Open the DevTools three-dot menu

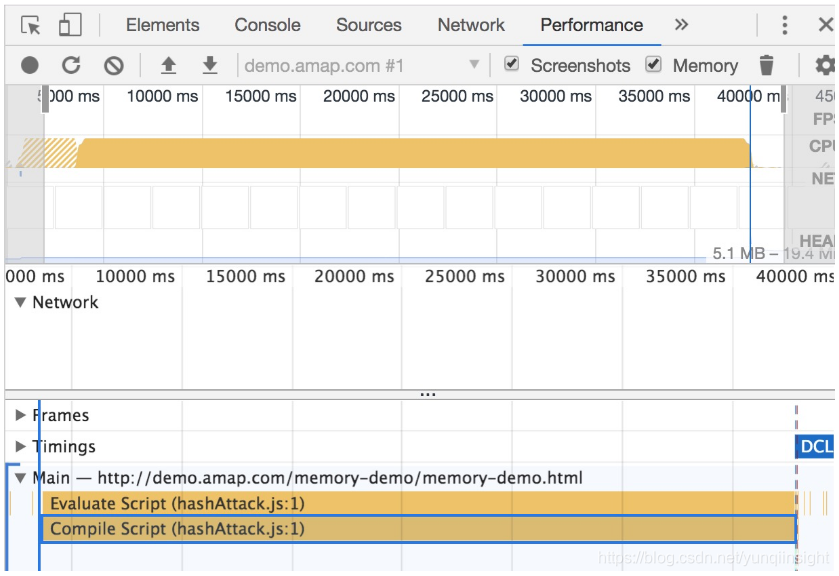tap(784, 25)
